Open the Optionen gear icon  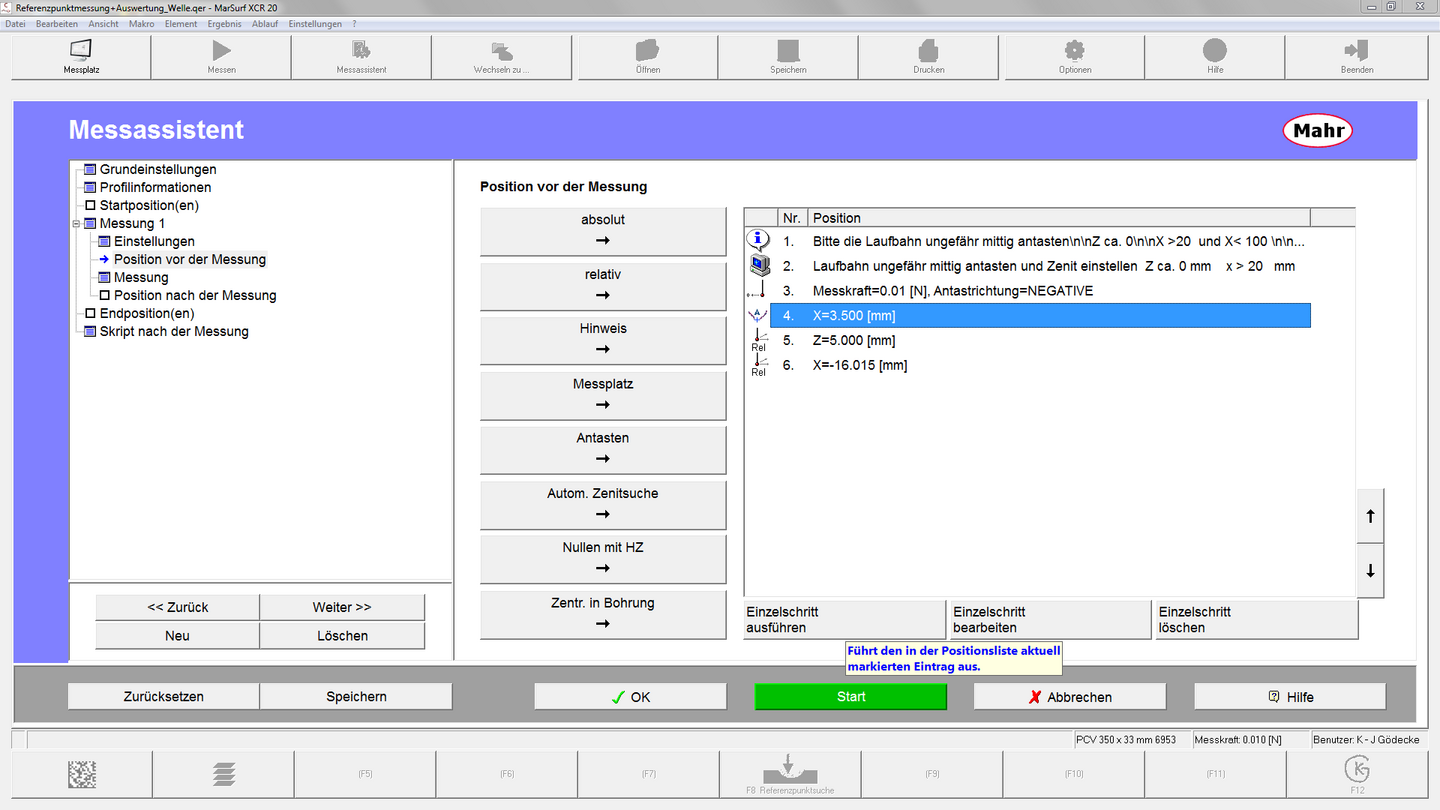(1075, 51)
